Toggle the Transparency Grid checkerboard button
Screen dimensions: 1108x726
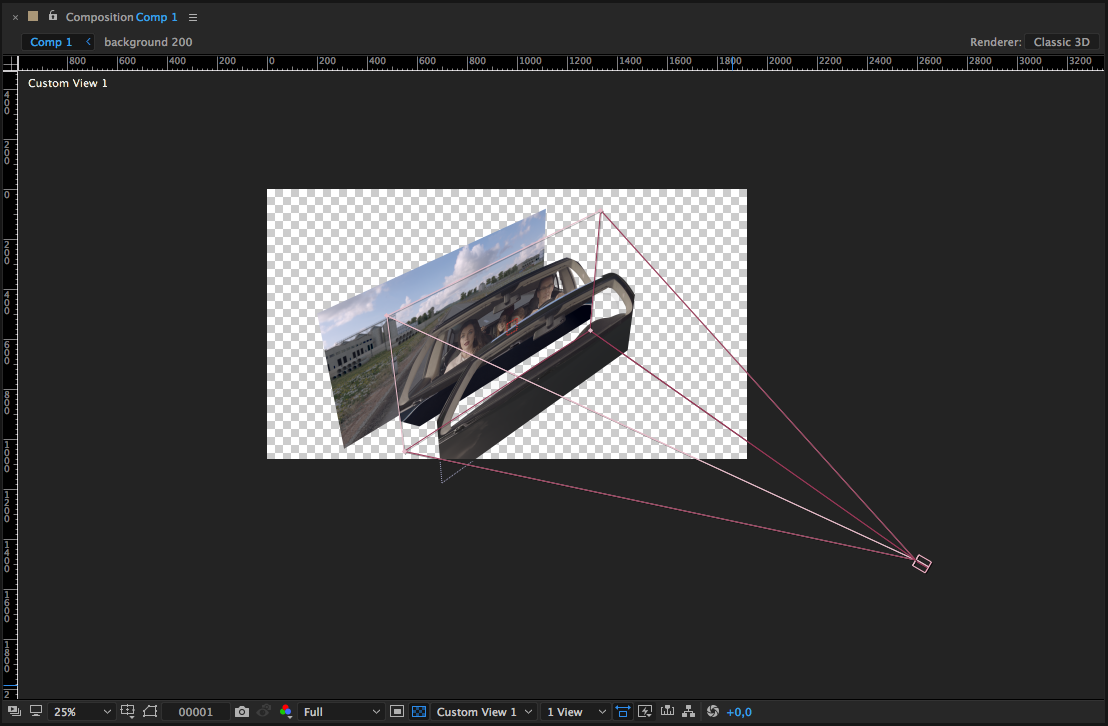pyautogui.click(x=419, y=712)
